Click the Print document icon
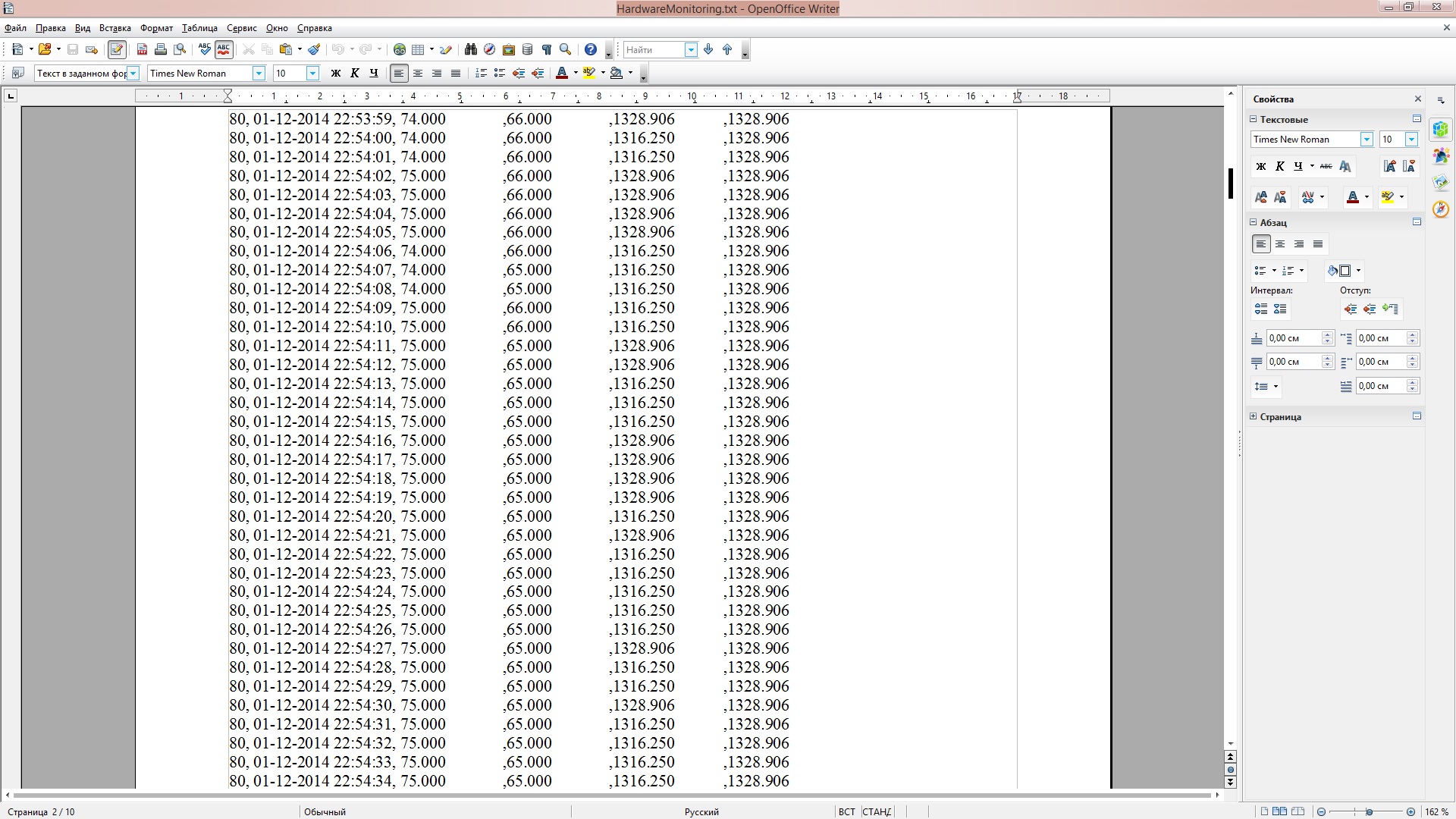Viewport: 1456px width, 819px height. [x=161, y=49]
